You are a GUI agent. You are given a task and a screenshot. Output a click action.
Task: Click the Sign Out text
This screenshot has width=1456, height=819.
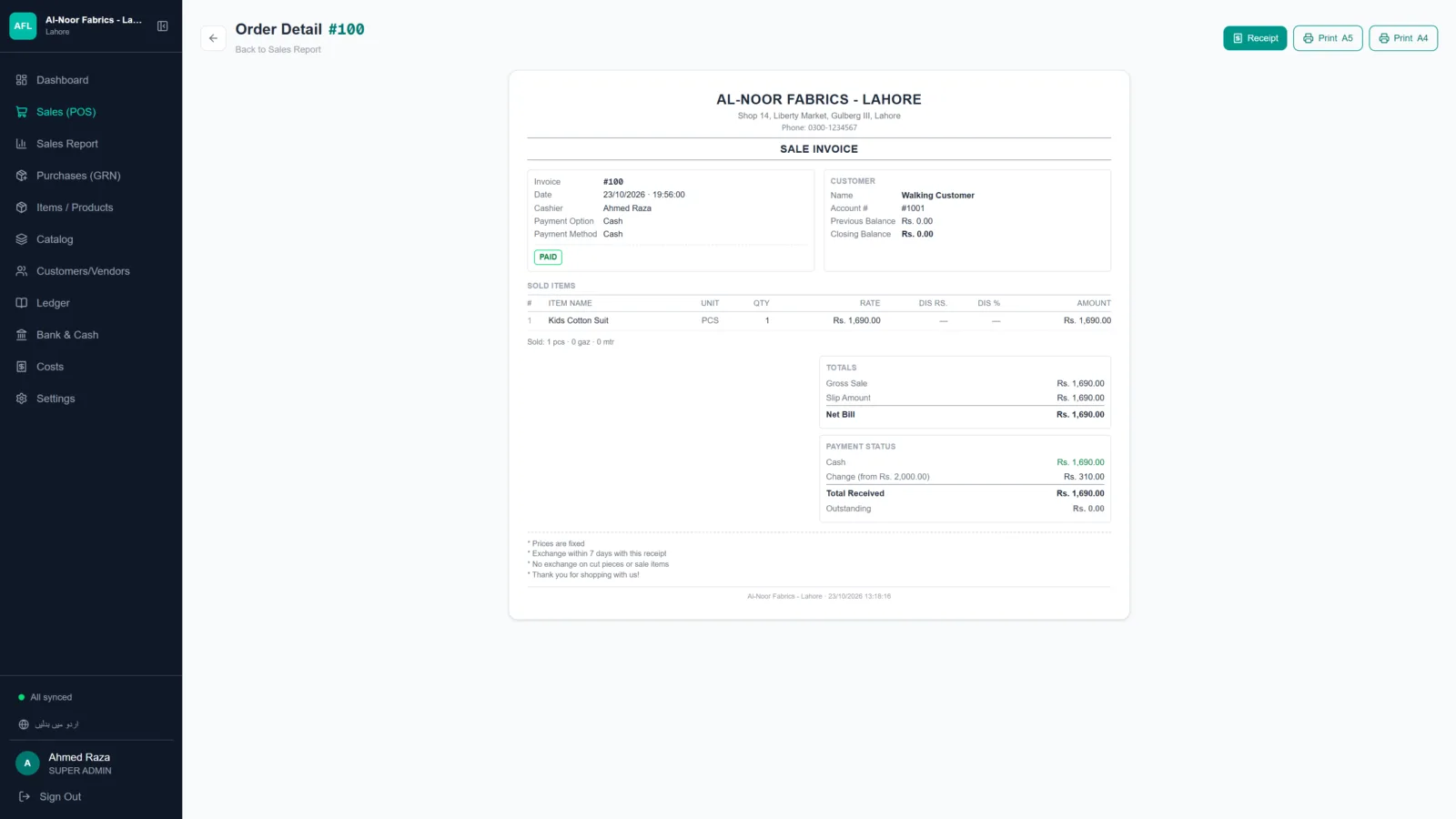(60, 796)
